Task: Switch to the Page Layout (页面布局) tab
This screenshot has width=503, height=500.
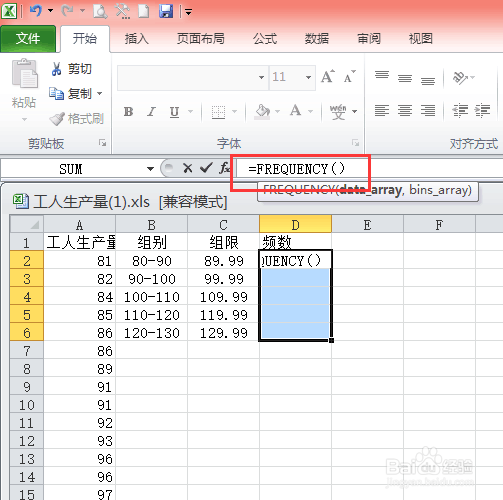Action: click(200, 39)
